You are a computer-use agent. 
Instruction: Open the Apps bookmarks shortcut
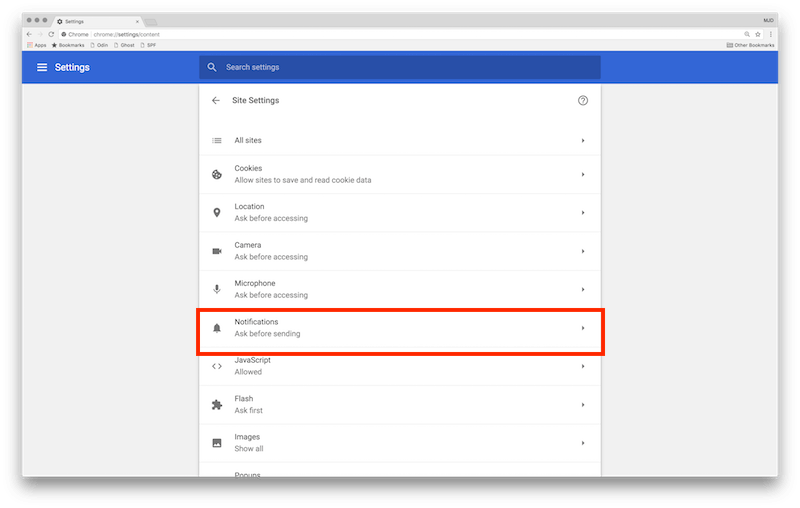click(37, 45)
